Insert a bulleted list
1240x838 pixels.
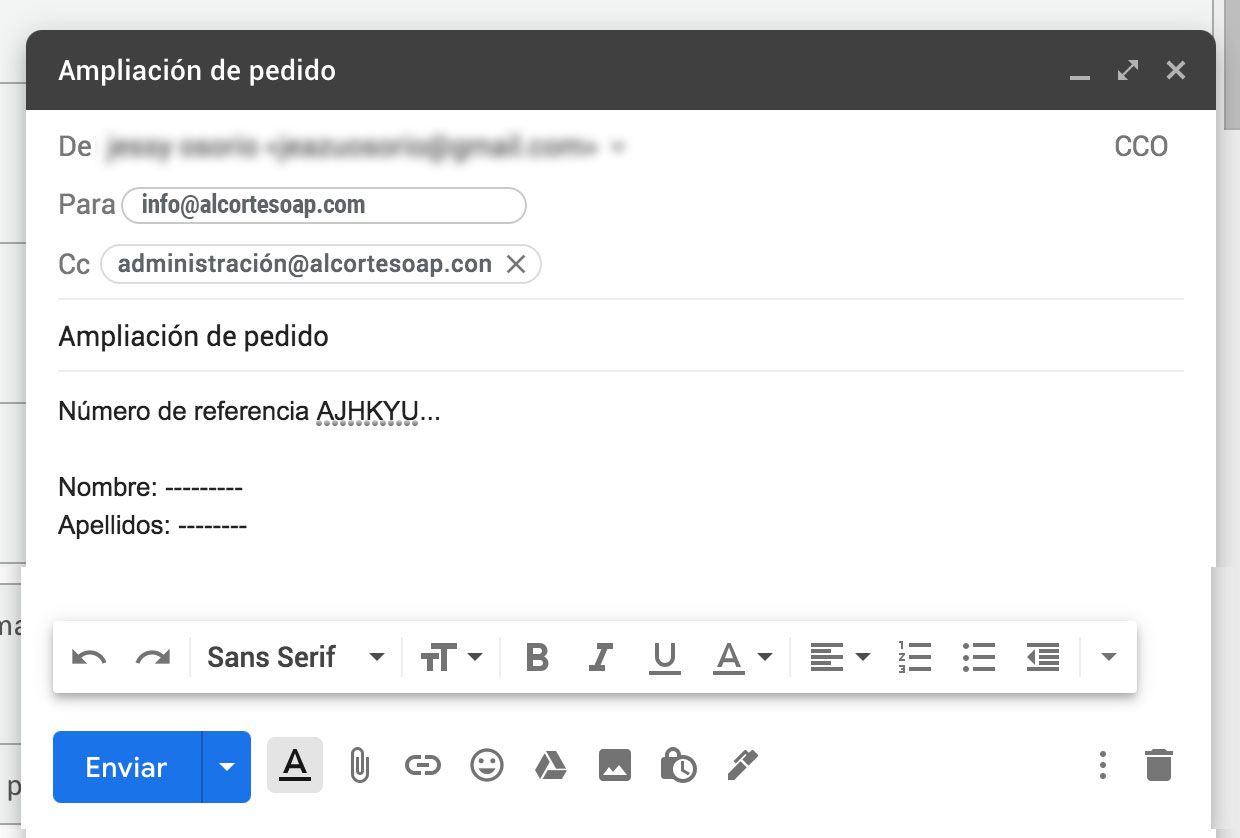978,657
